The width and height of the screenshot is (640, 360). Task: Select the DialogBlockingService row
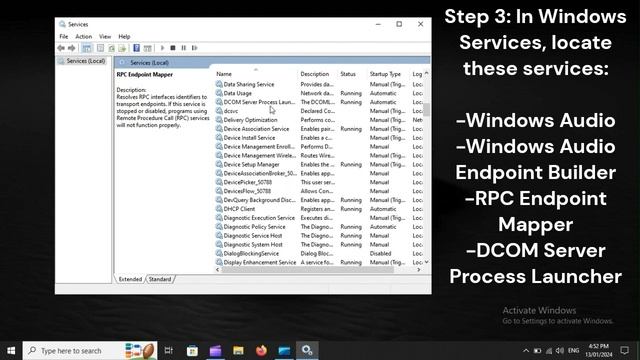point(319,253)
